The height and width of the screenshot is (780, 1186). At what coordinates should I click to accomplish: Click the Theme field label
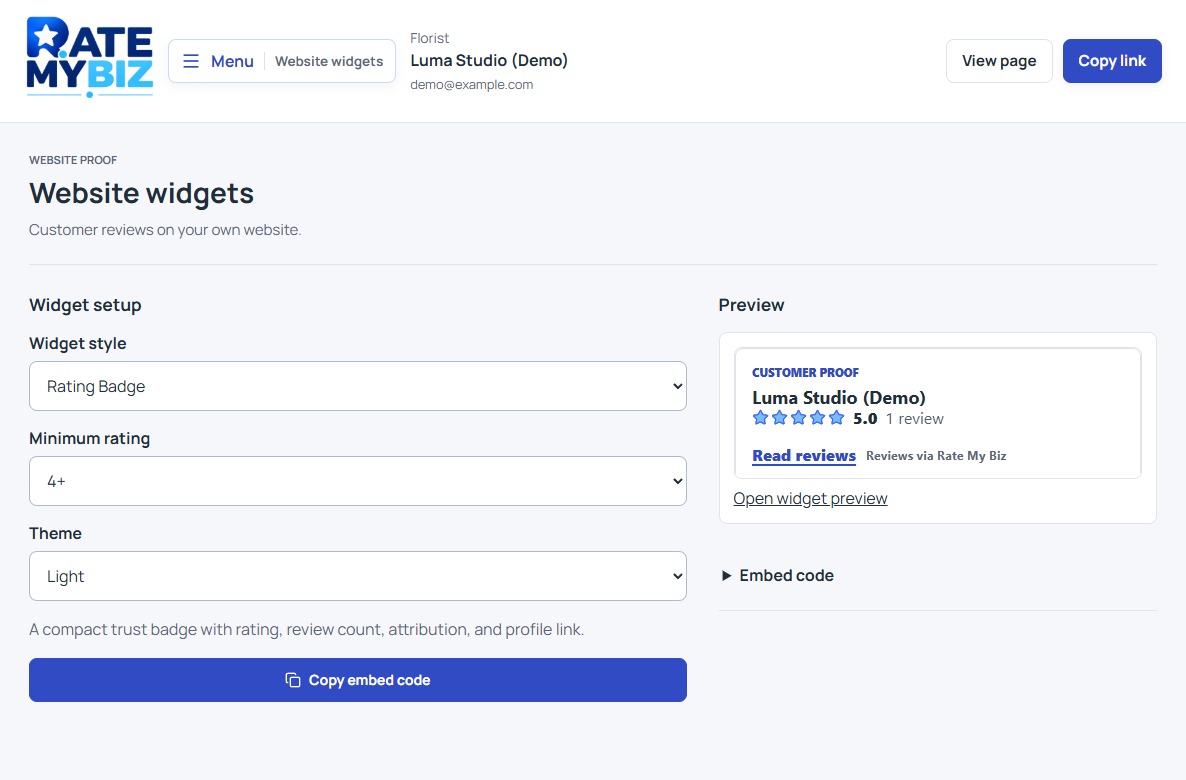pyautogui.click(x=55, y=533)
